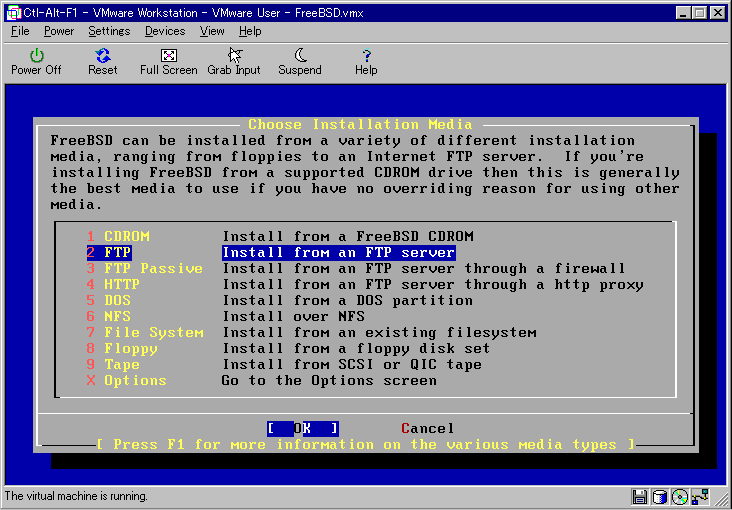Click 'Go to the Options screen' text
The width and height of the screenshot is (732, 510).
329,381
